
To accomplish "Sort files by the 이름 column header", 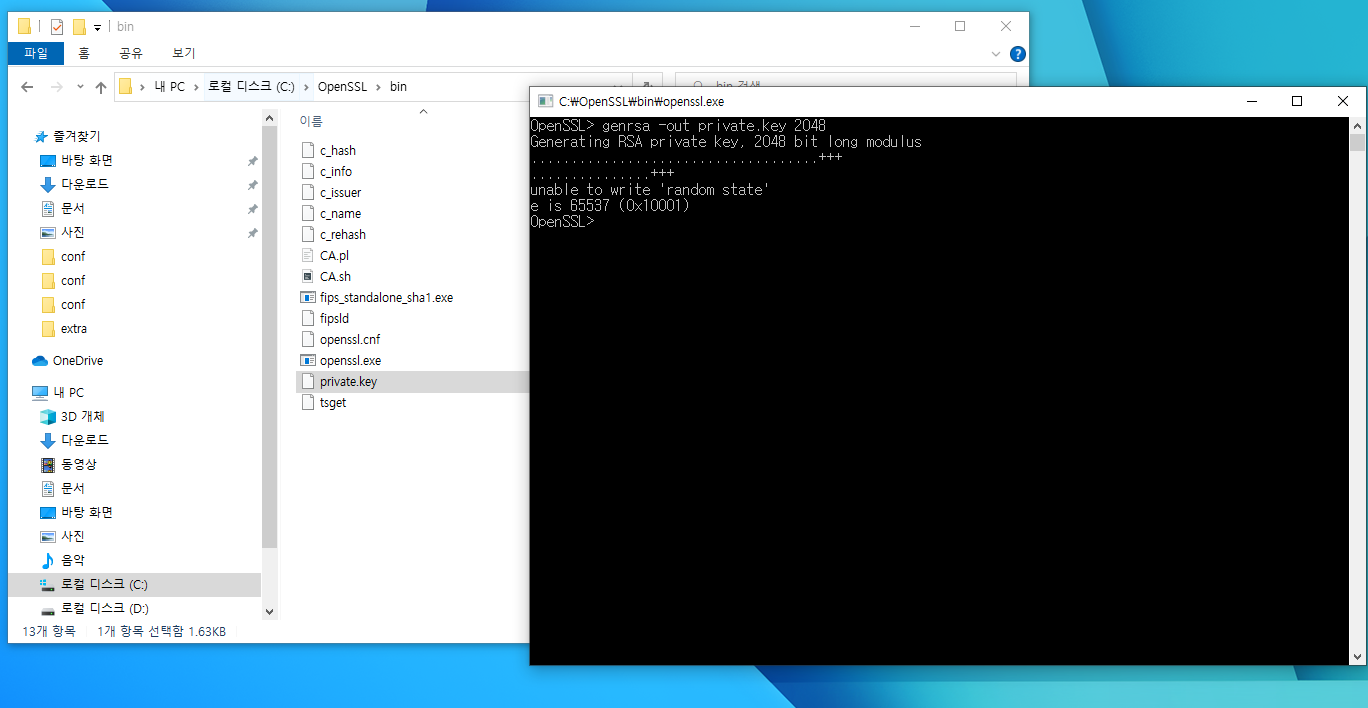I will (311, 121).
